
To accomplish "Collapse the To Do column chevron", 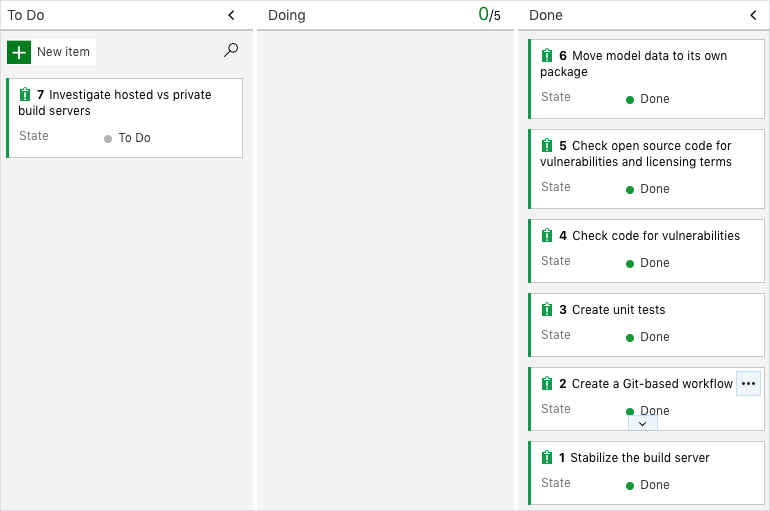I will coord(231,15).
